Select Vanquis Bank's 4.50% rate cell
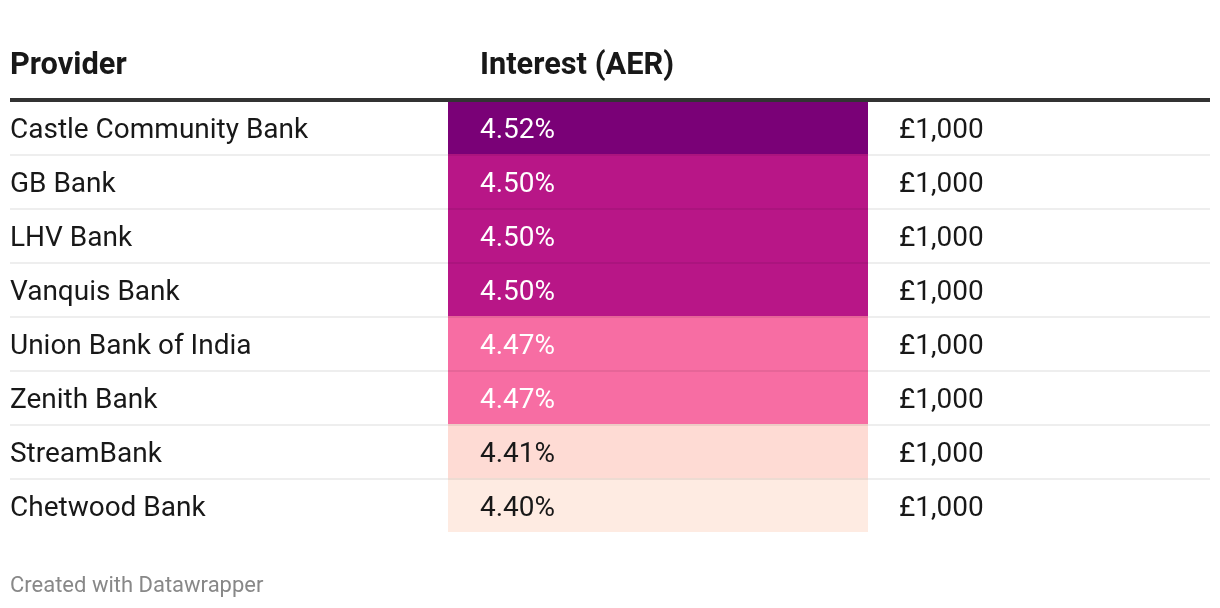The height and width of the screenshot is (608, 1220). 657,291
